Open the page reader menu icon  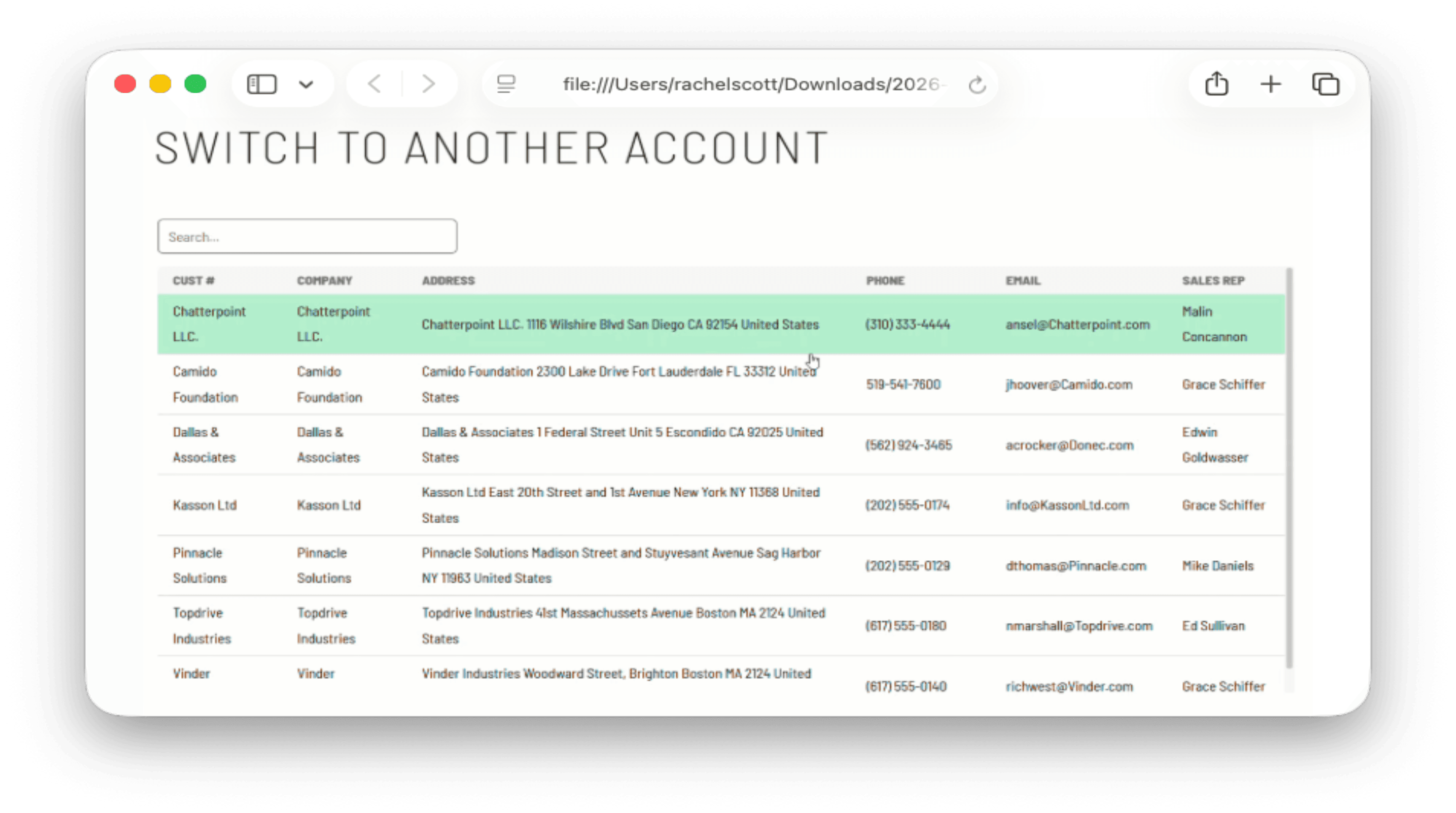pos(506,84)
